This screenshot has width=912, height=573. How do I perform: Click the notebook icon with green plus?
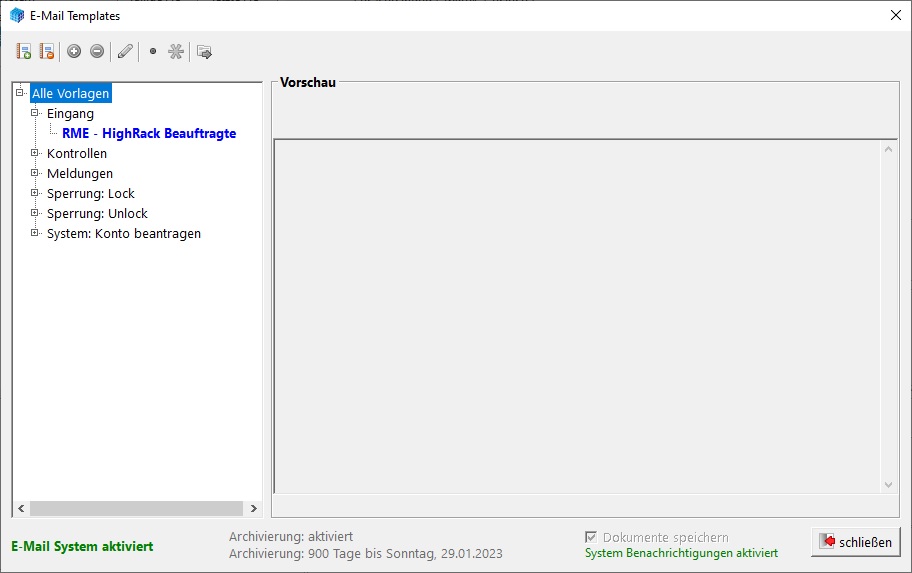click(23, 52)
